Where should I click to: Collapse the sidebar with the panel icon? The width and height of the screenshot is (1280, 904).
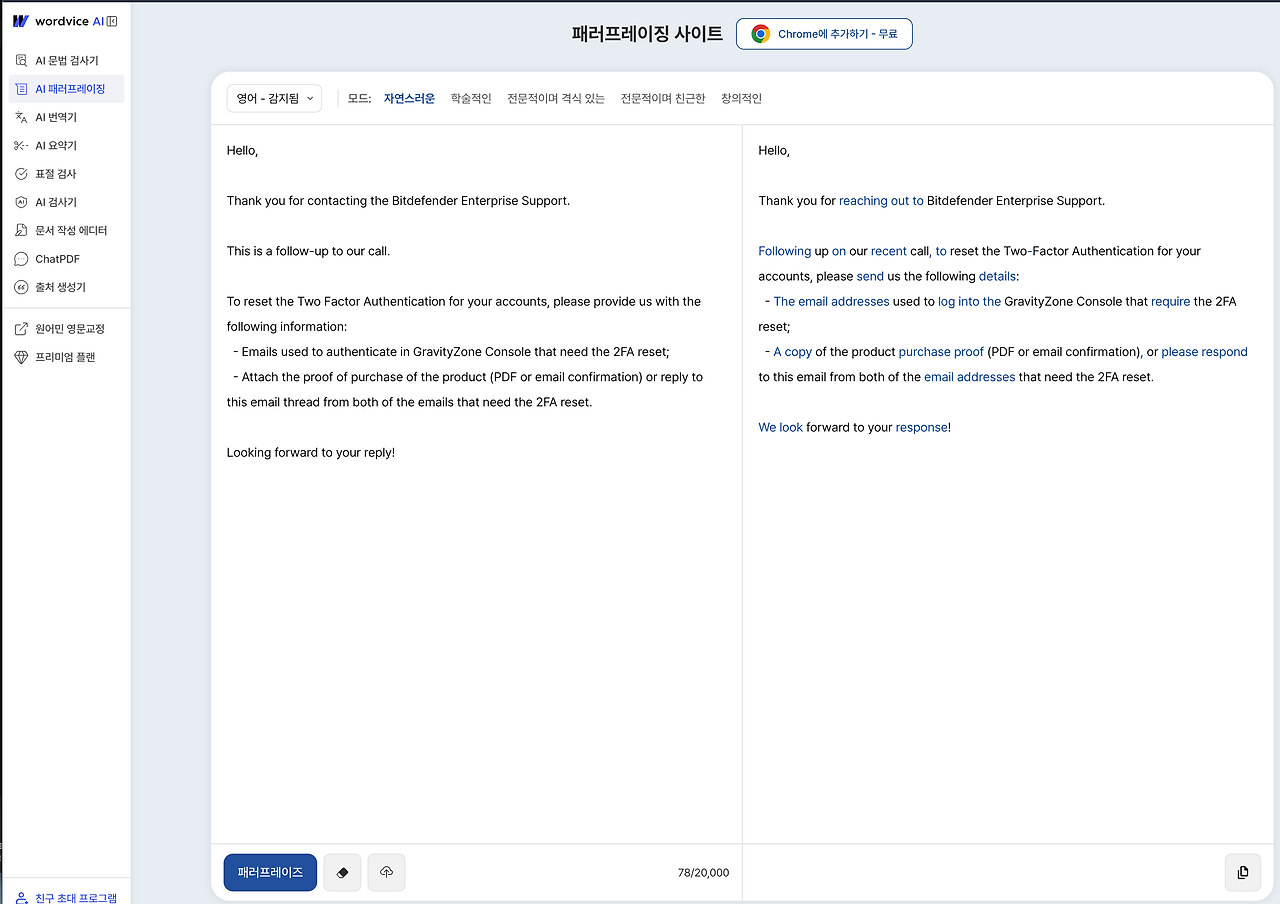tap(112, 21)
